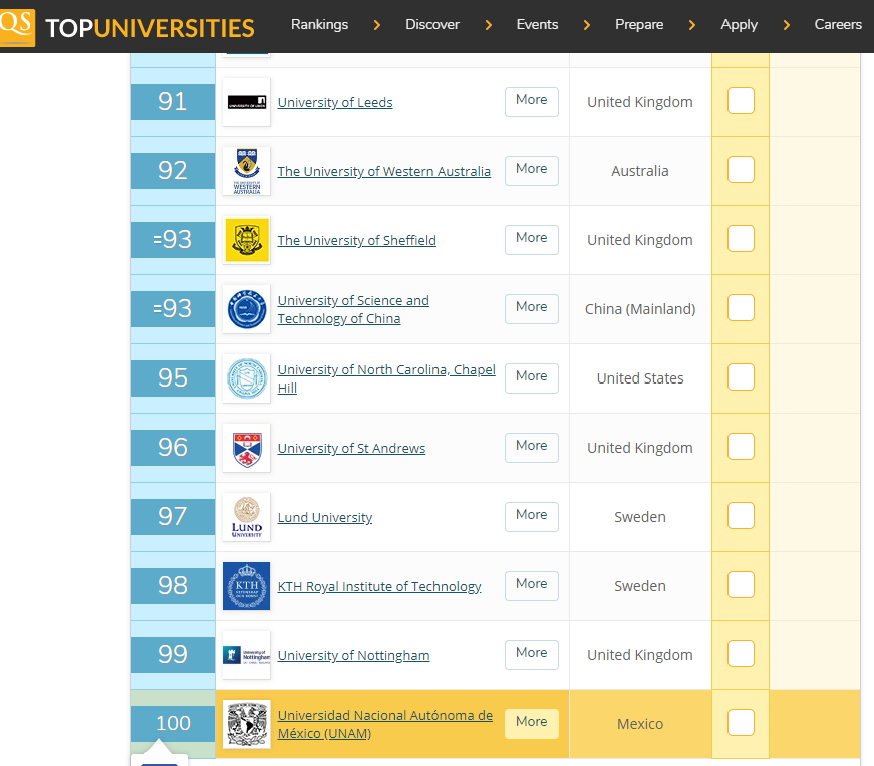Tick the compare checkbox for St Andrews

click(x=741, y=447)
